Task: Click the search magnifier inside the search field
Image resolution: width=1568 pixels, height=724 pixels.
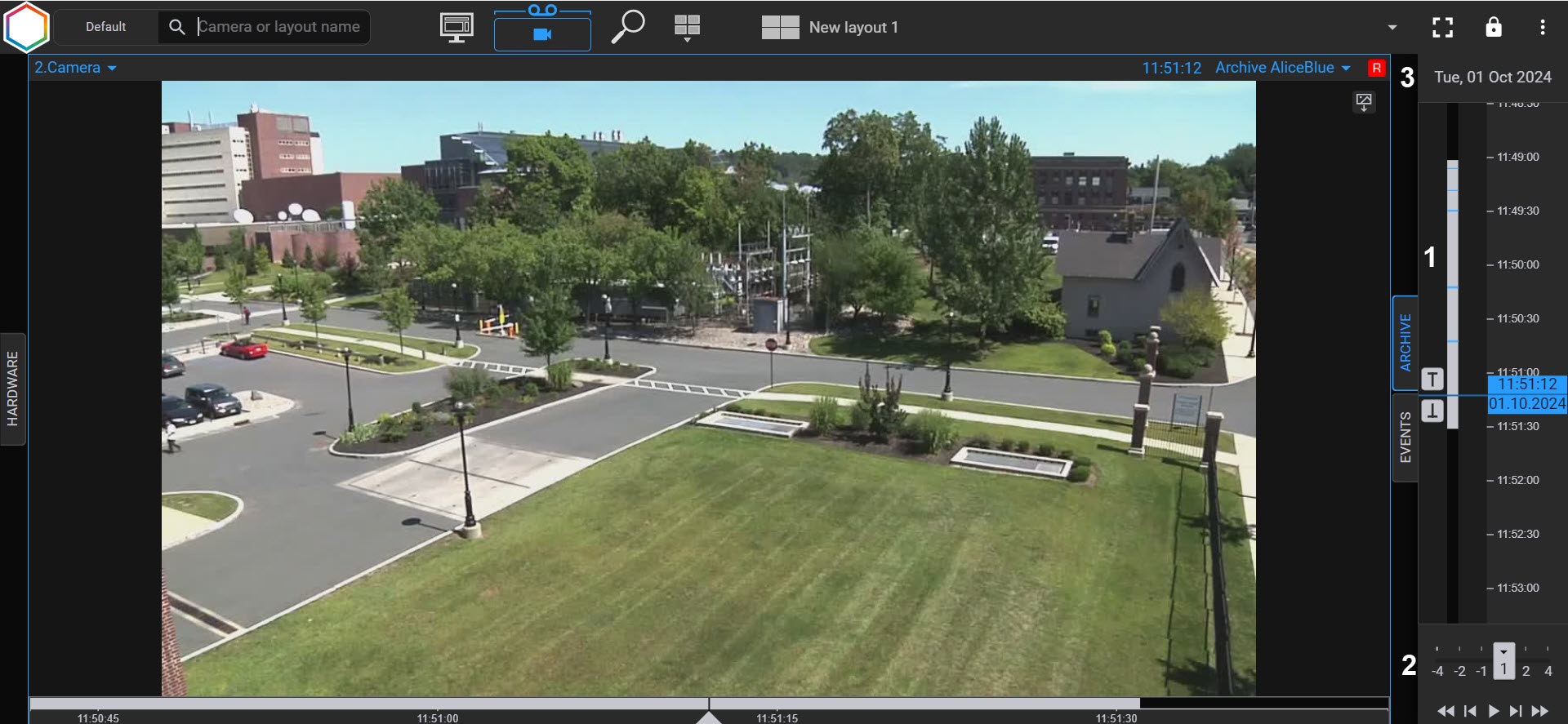Action: [176, 27]
